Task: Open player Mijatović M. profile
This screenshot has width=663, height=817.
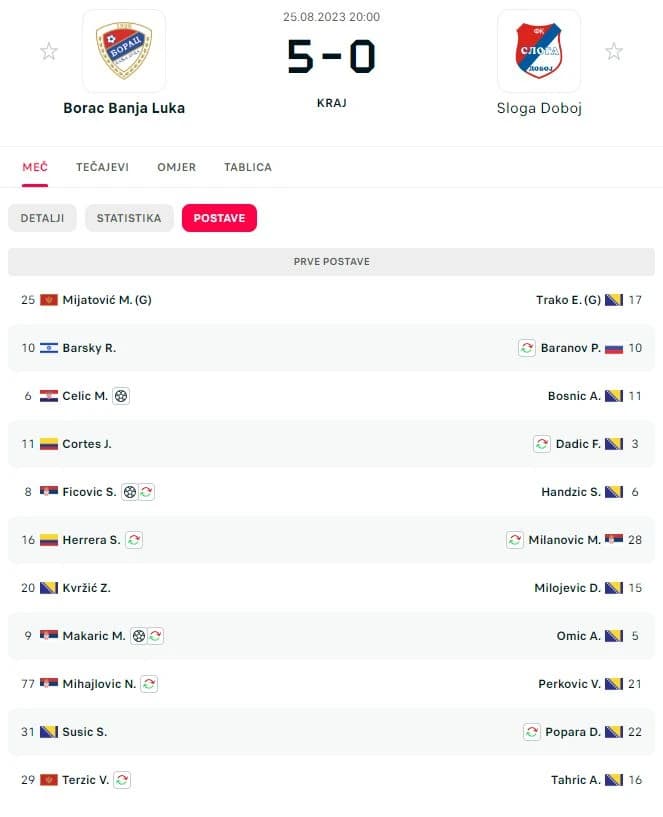Action: tap(107, 300)
